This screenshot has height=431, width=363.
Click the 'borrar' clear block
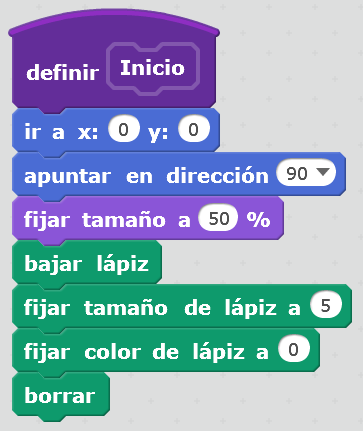coord(60,395)
